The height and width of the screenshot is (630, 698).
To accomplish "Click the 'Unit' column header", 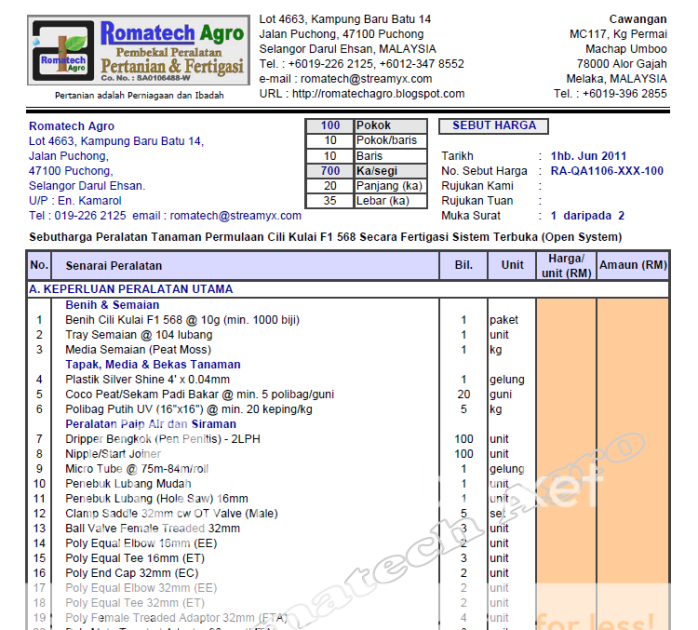I will [512, 265].
